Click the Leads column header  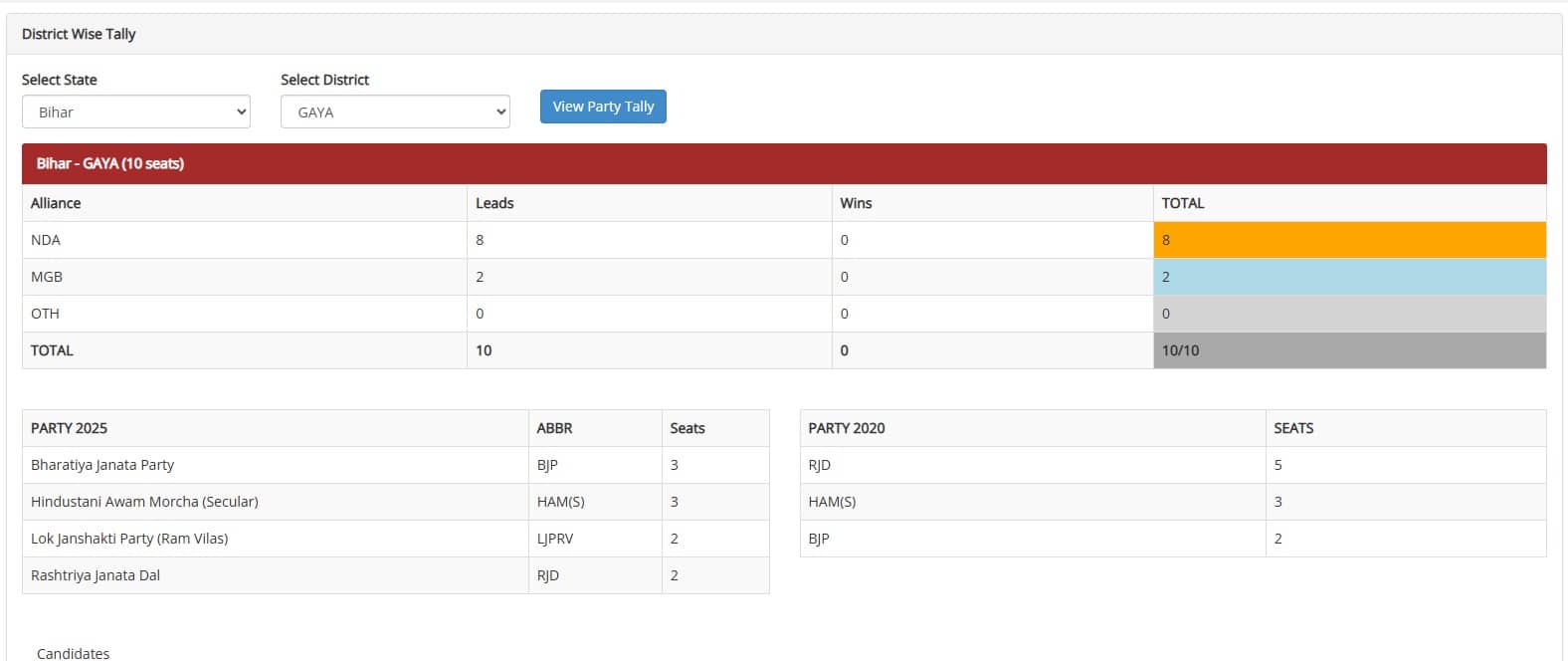(x=494, y=203)
